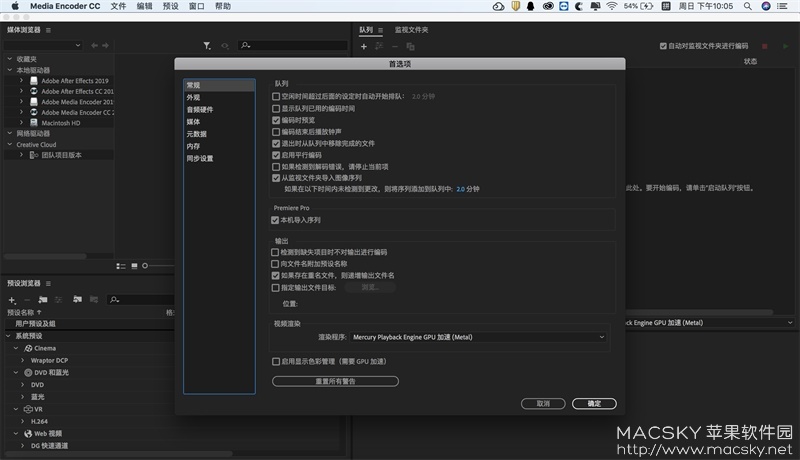The width and height of the screenshot is (800, 460).
Task: Click the export presets icon
Action: tap(94, 299)
